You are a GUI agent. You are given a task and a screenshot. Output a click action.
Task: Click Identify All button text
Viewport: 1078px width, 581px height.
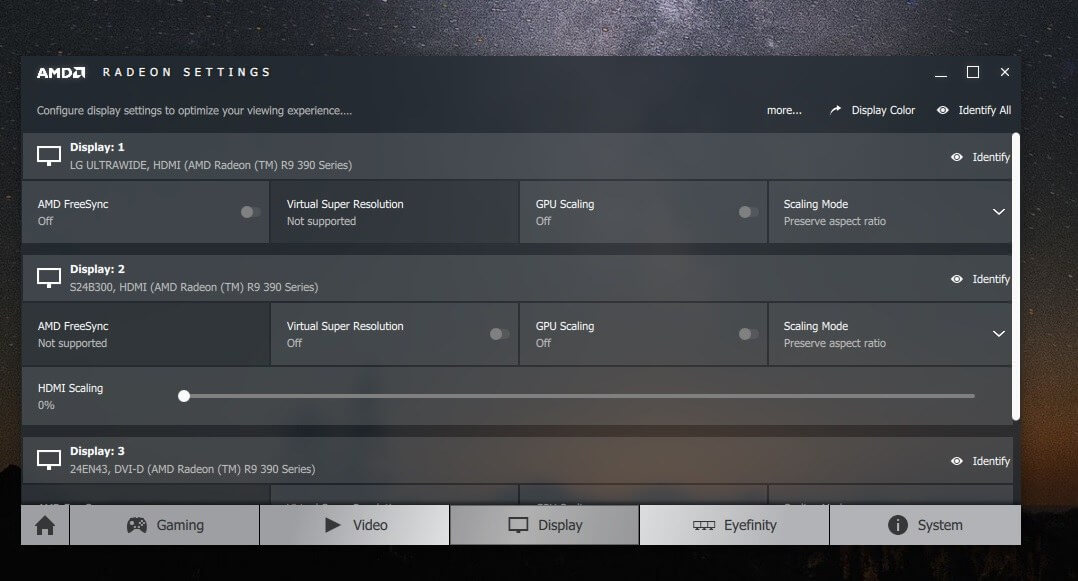984,110
